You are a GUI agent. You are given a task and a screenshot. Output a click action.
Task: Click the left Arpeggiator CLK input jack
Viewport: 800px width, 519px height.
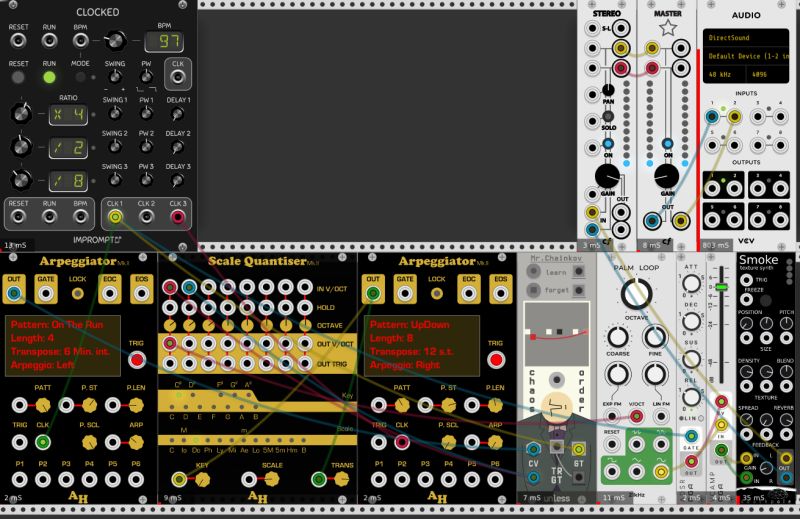coord(43,442)
